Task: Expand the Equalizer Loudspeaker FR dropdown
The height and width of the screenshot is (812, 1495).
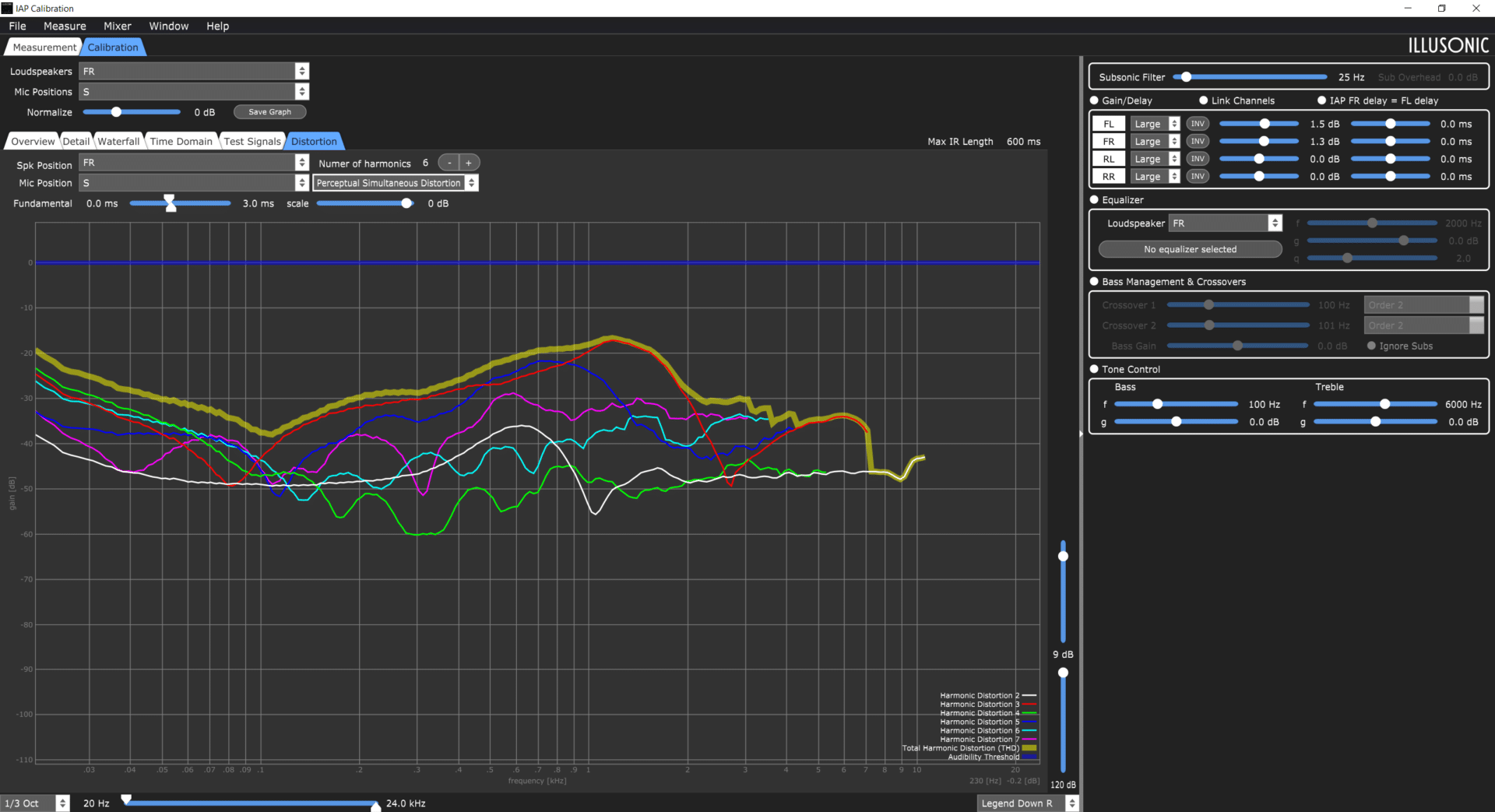Action: coord(1225,223)
